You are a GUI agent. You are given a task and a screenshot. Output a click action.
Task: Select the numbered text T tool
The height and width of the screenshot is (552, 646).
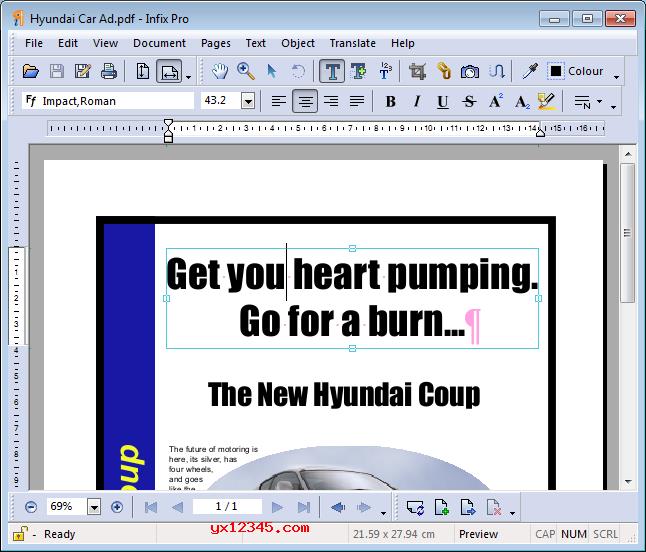pos(385,71)
